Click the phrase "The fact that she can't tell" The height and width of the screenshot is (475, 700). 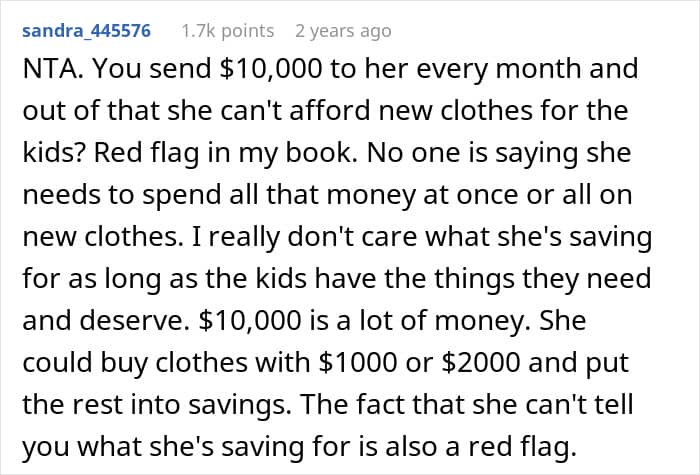tap(467, 404)
